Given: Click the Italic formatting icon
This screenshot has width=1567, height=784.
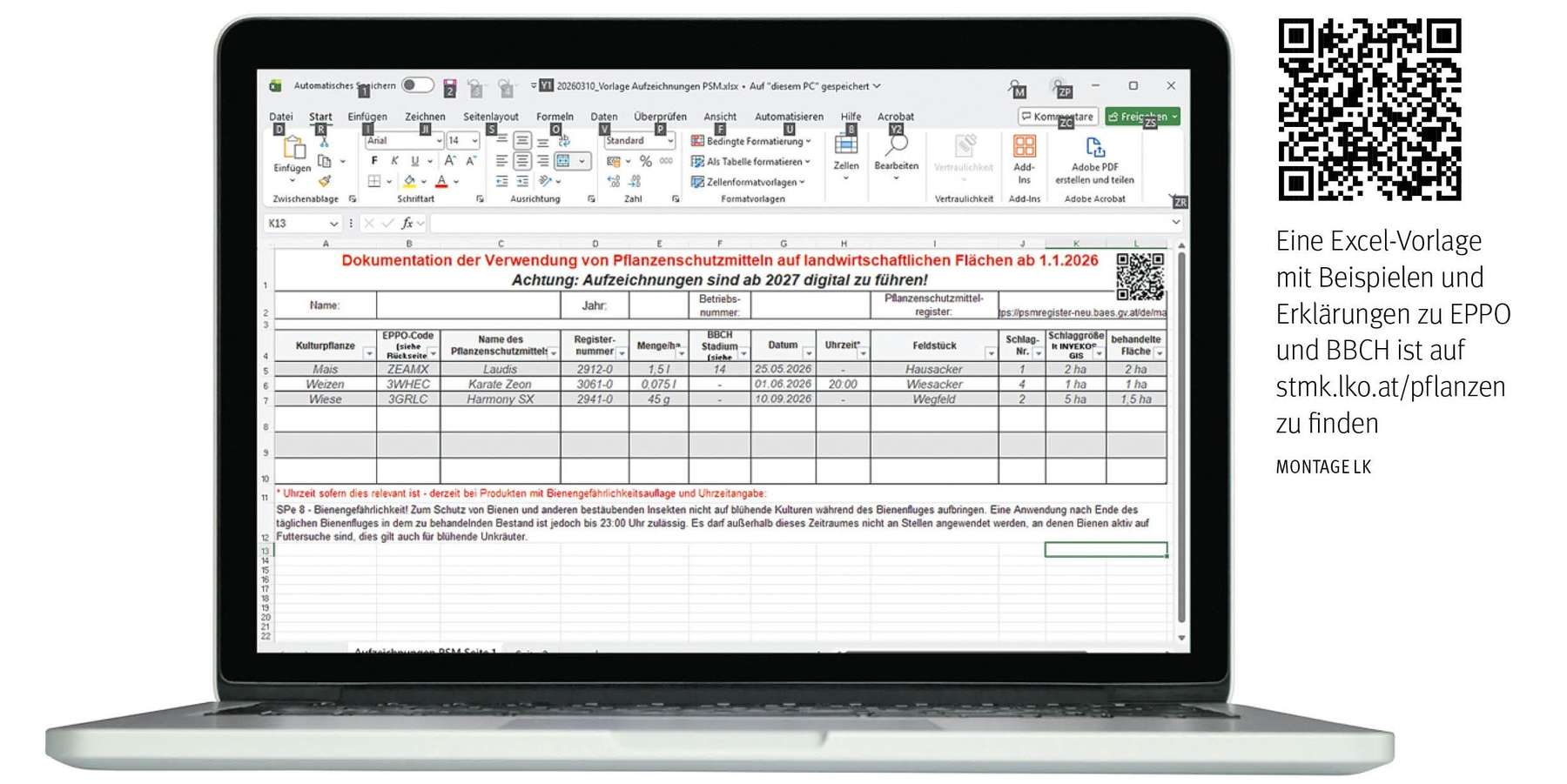Looking at the screenshot, I should [395, 159].
